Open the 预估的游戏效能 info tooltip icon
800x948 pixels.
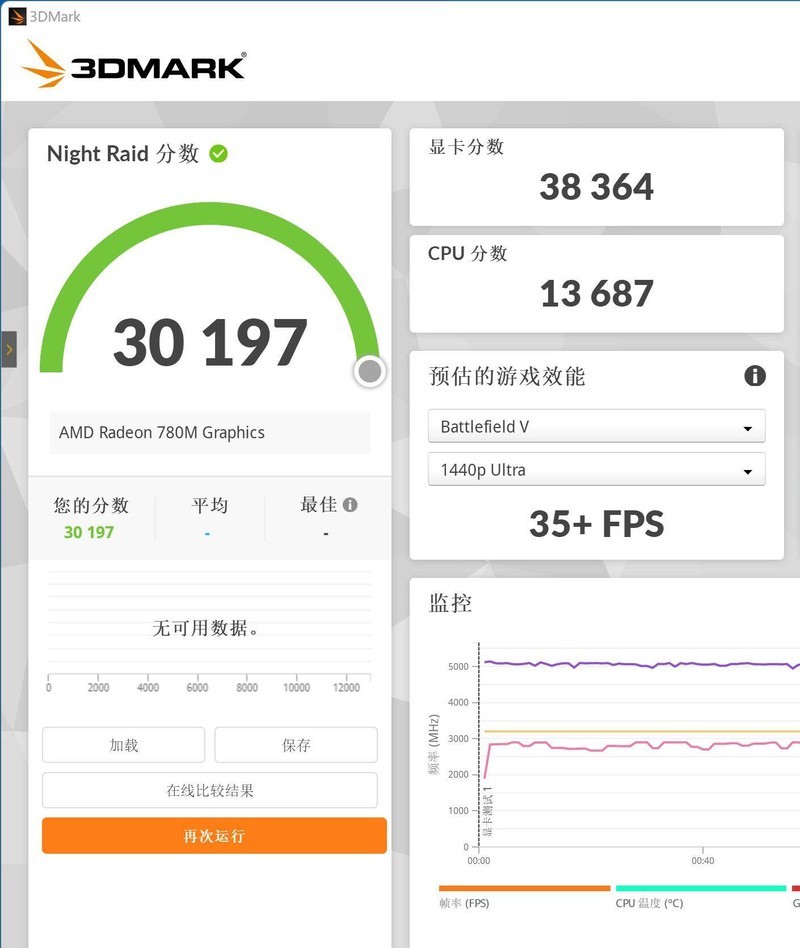(756, 376)
